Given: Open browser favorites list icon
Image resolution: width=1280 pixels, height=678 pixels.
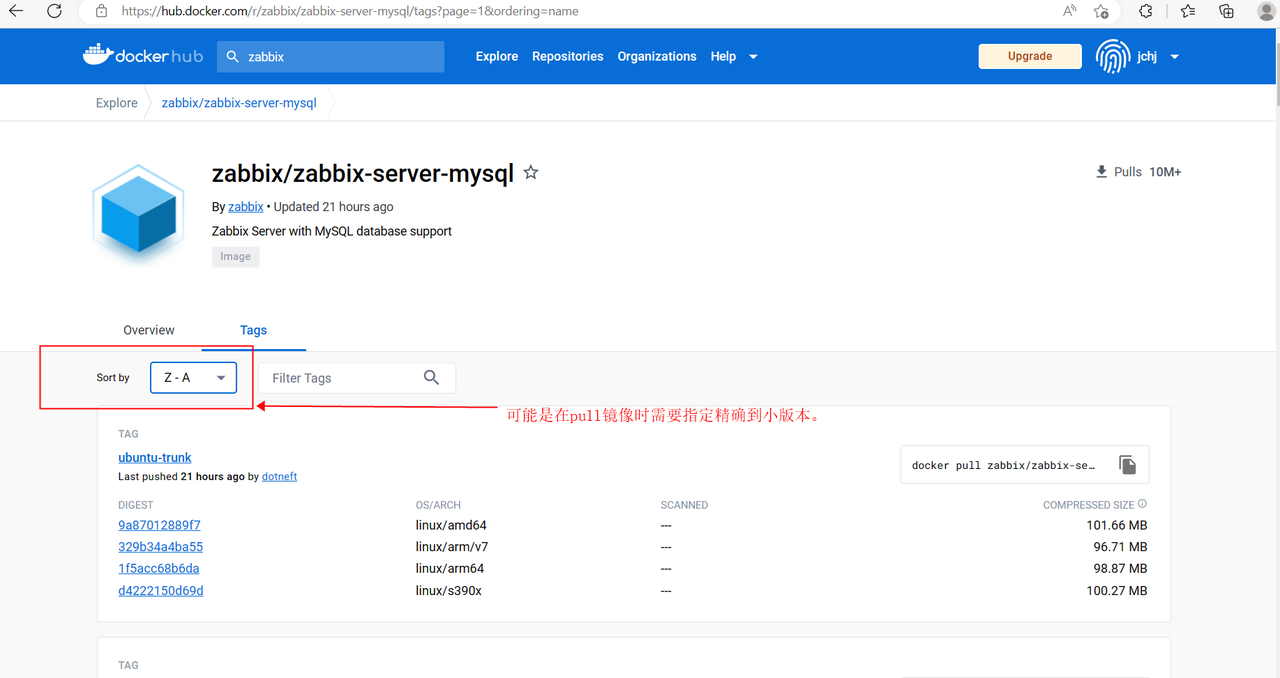Looking at the screenshot, I should pos(1187,11).
